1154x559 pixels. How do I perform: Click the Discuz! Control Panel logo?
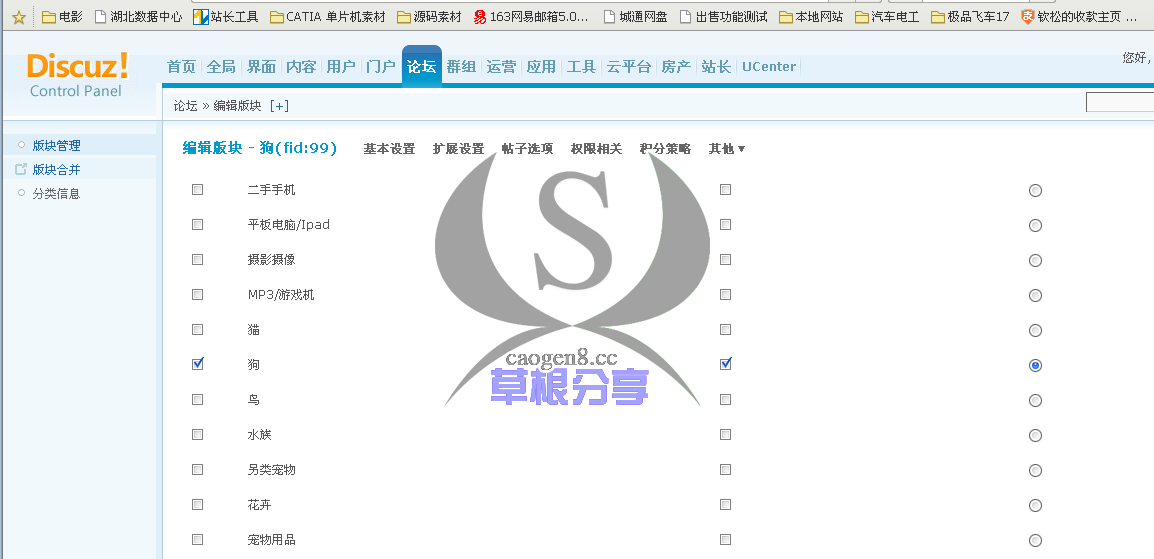pos(77,76)
